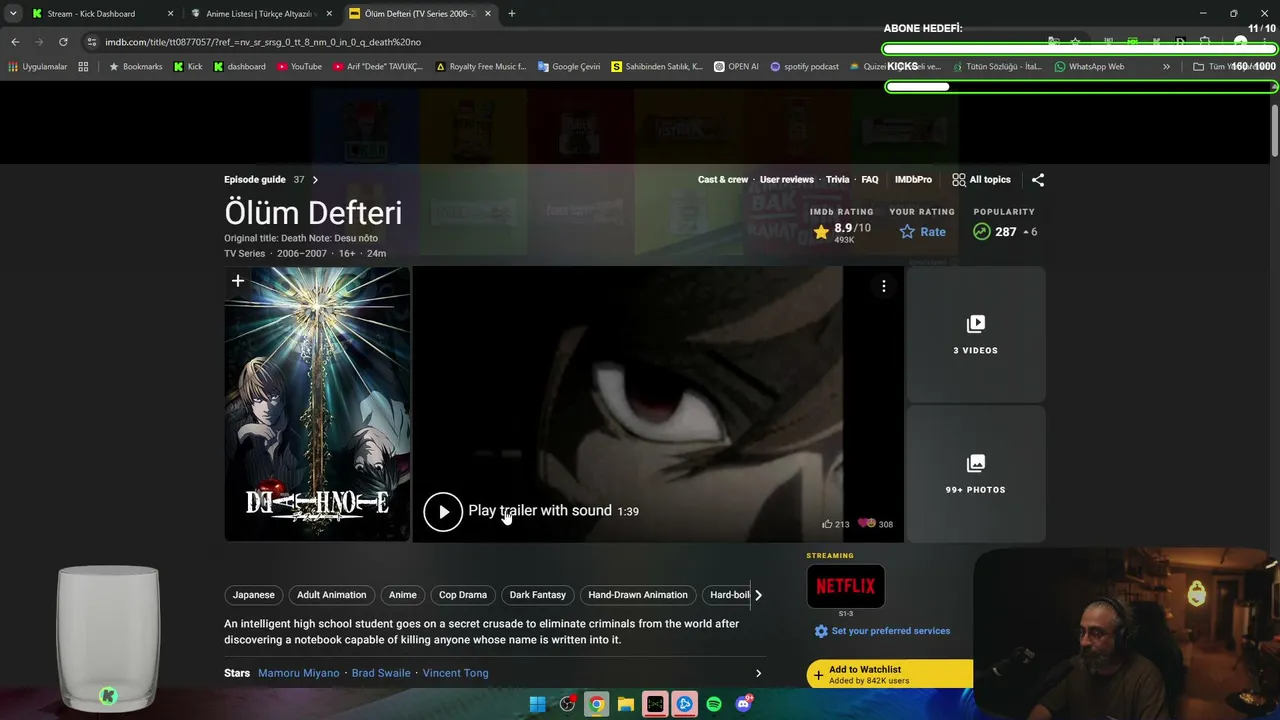1280x720 pixels.
Task: Open the Trivia page
Action: coord(838,180)
